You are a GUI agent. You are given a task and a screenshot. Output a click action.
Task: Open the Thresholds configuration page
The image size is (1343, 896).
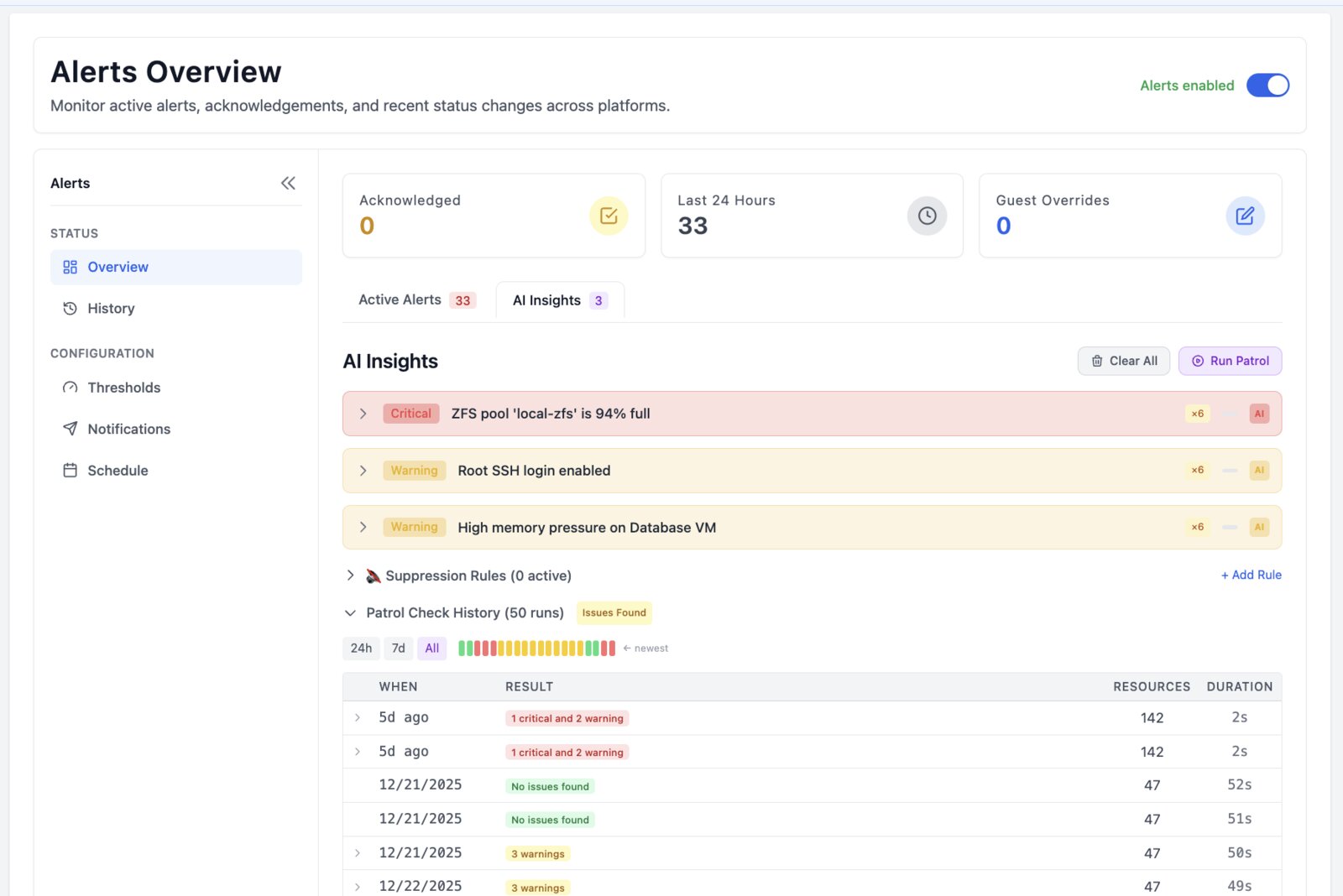[123, 388]
